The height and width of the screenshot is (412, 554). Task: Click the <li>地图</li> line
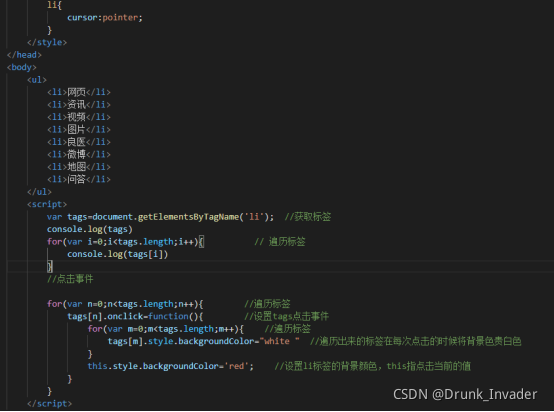click(x=79, y=167)
